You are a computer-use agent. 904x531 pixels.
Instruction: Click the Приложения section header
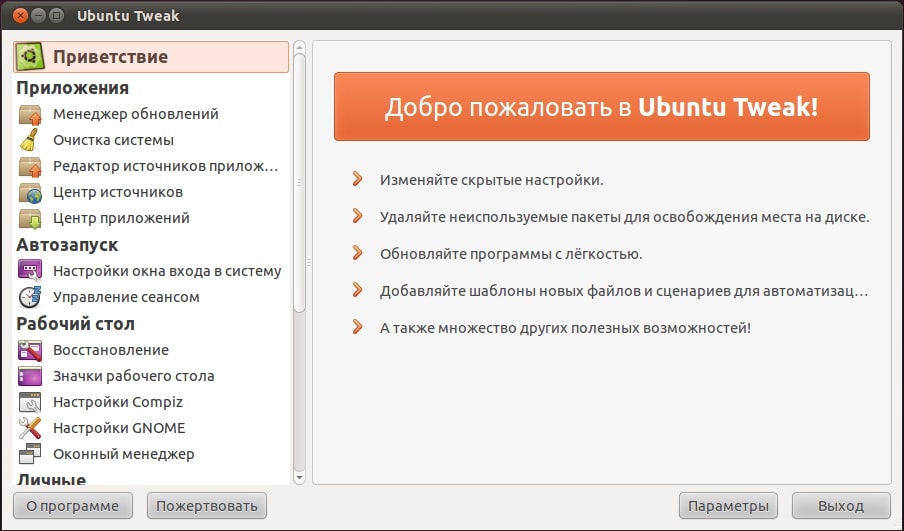(73, 88)
